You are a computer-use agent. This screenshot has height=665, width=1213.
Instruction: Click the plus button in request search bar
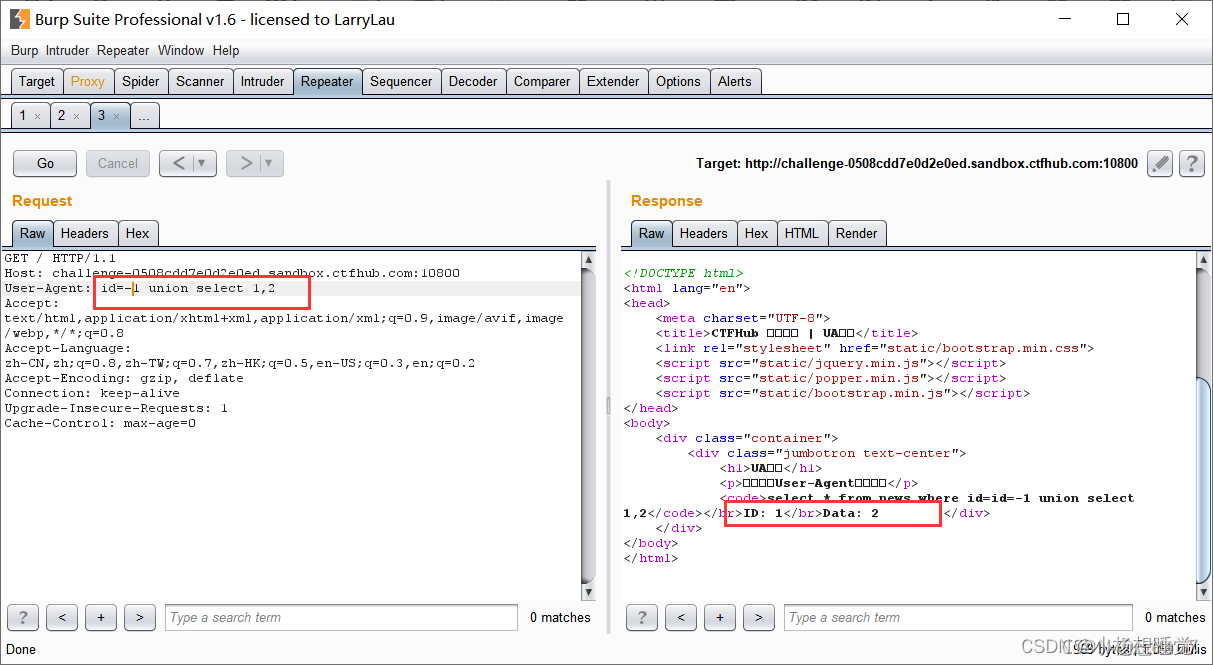pyautogui.click(x=101, y=617)
